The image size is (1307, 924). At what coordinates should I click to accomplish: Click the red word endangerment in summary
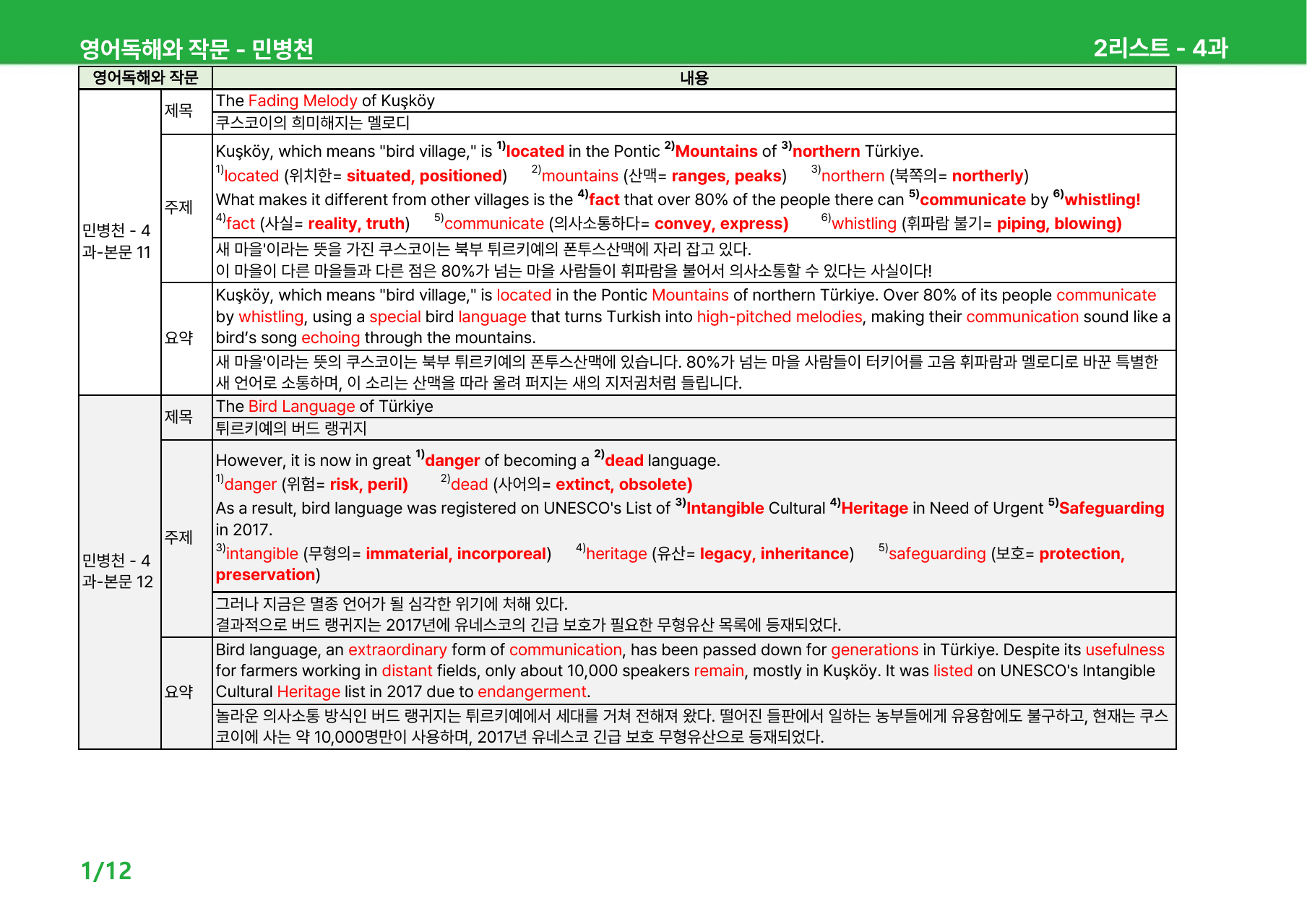click(x=532, y=691)
